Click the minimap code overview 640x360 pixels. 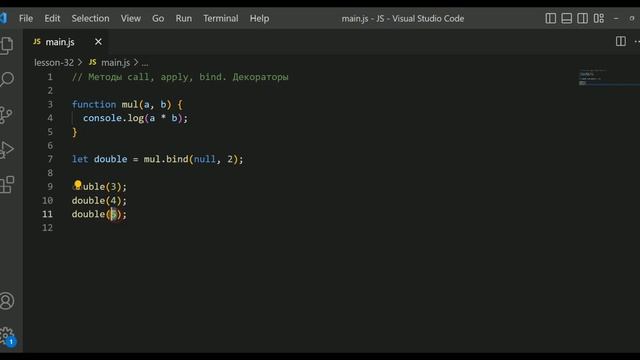click(608, 78)
